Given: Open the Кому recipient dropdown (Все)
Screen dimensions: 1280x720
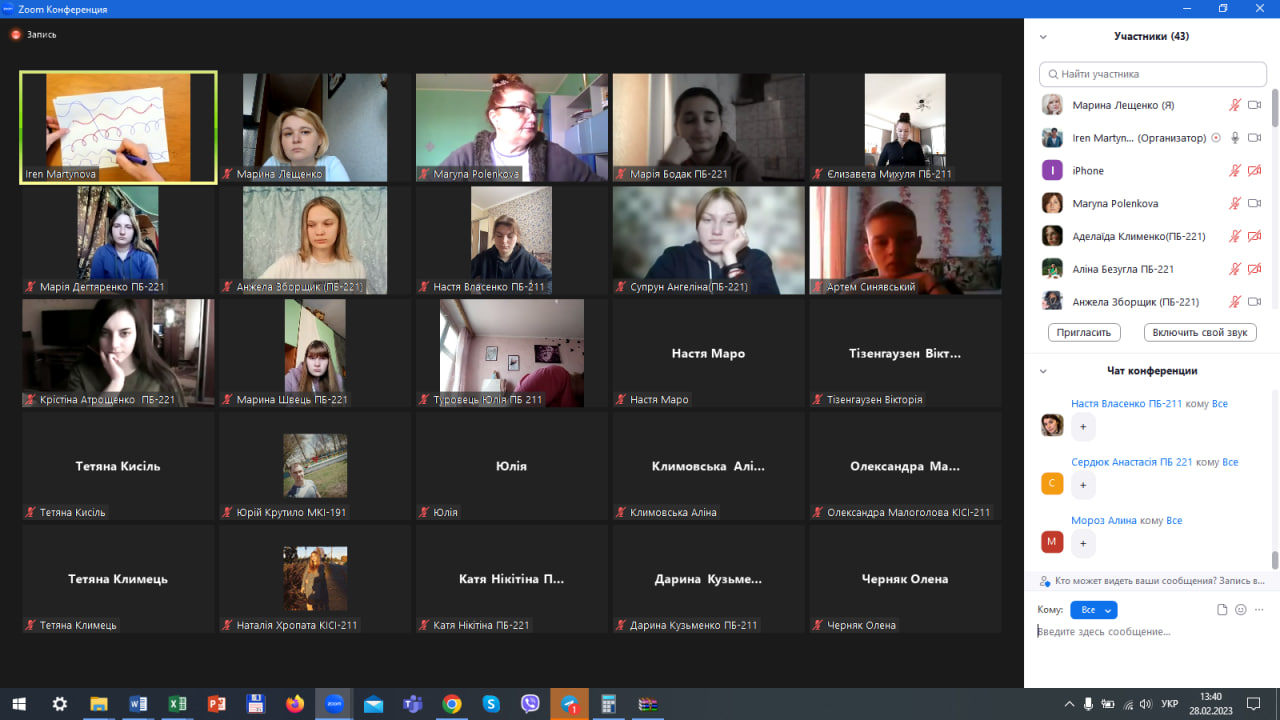Looking at the screenshot, I should click(x=1093, y=610).
